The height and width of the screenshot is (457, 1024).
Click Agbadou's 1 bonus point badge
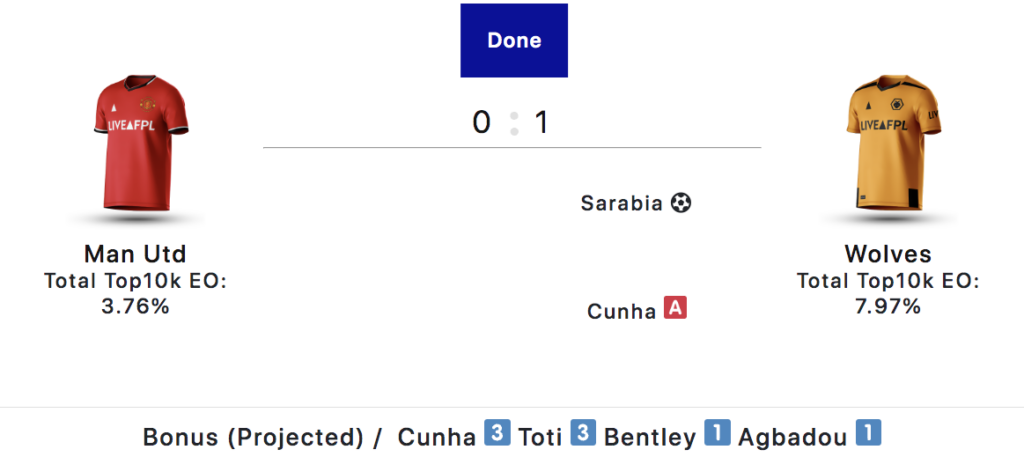[x=868, y=435]
